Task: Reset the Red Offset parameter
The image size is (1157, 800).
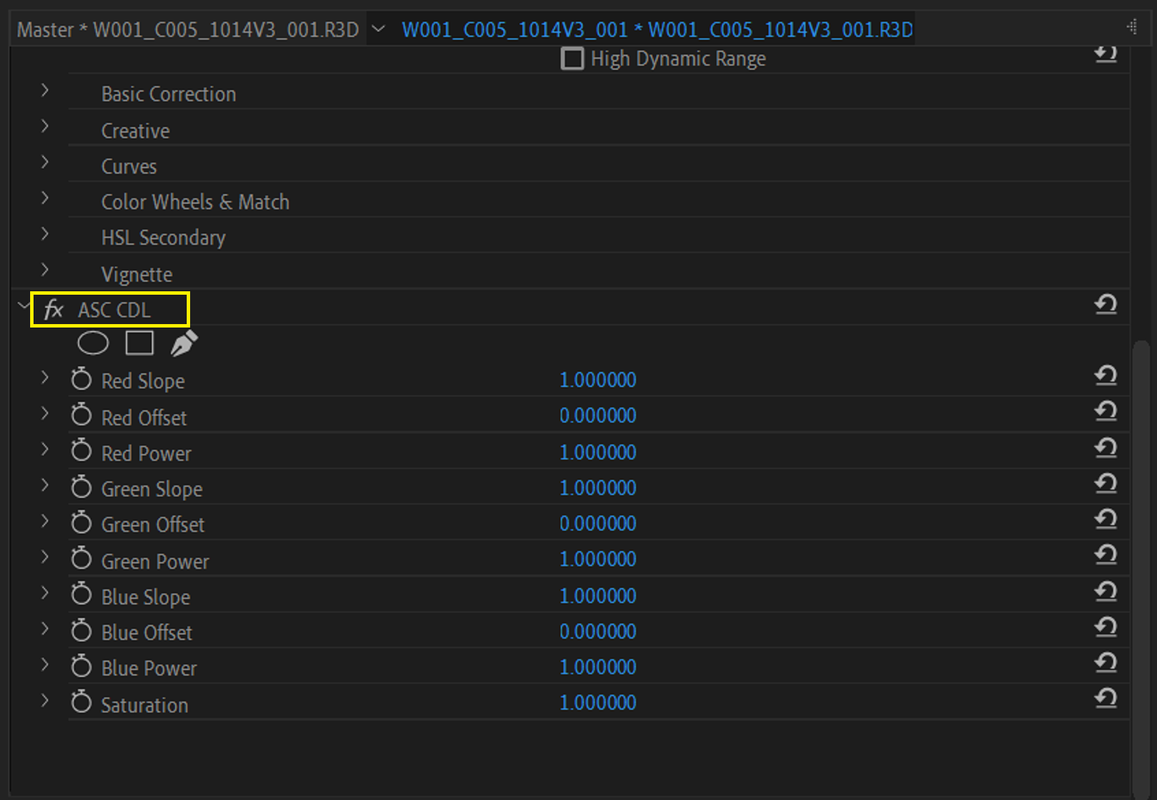Action: 1105,412
